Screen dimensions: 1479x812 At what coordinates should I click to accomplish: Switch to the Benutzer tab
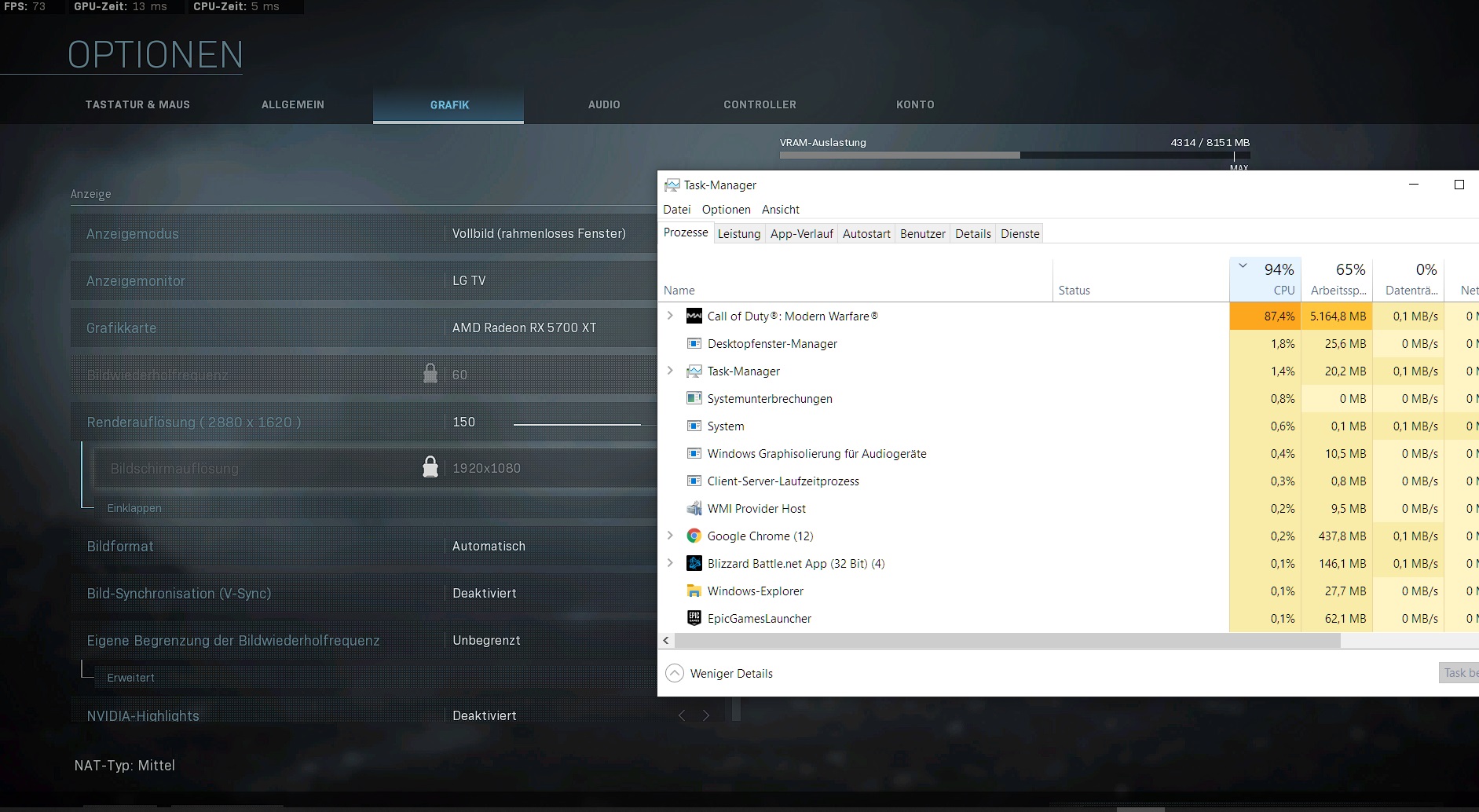923,234
